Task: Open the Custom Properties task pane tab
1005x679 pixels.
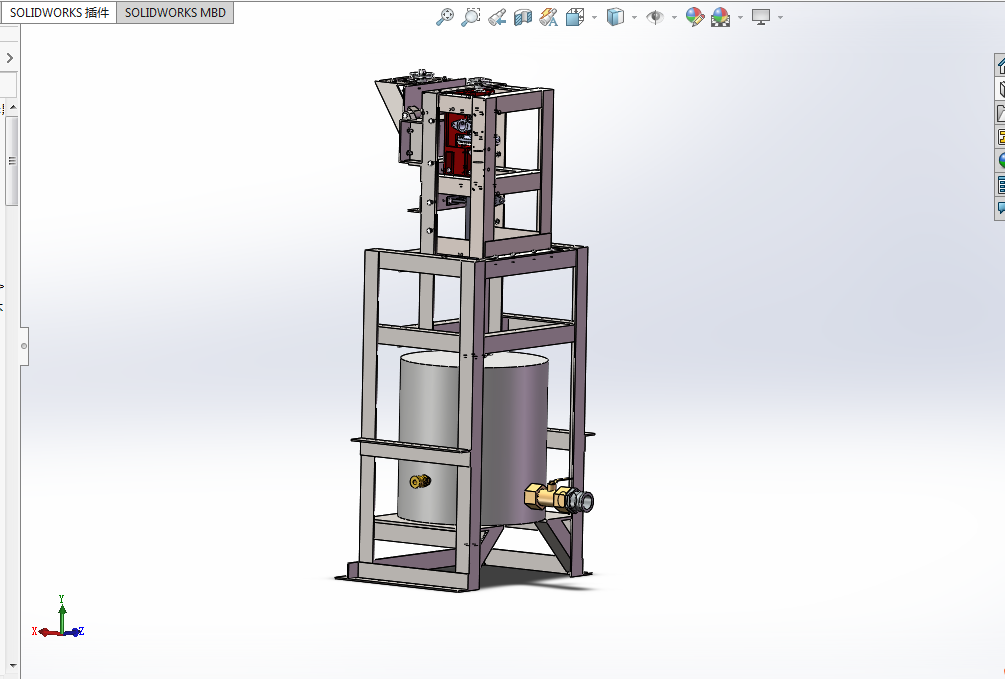Action: click(x=1001, y=185)
